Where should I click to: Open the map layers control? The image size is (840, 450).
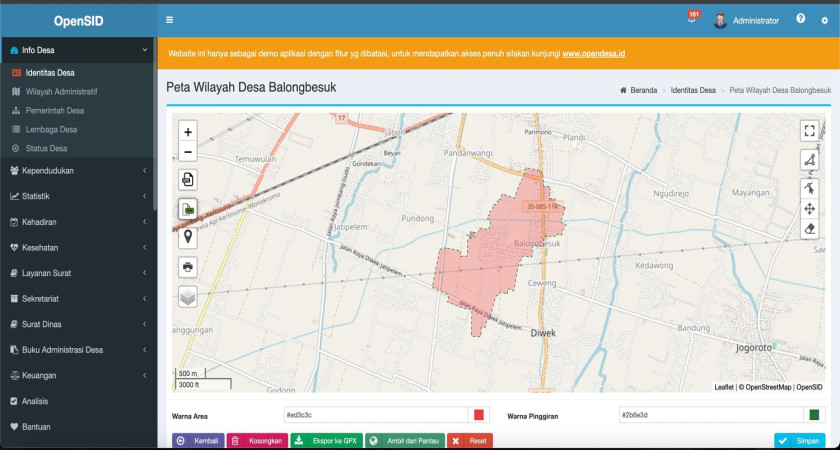pyautogui.click(x=188, y=297)
